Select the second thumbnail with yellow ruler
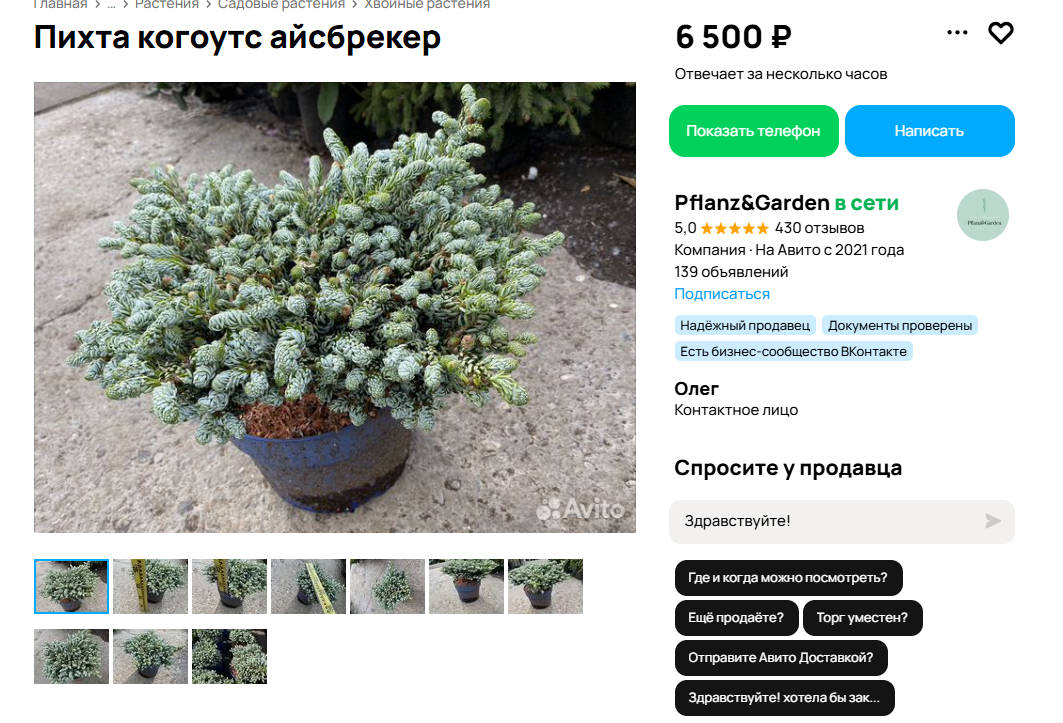 pyautogui.click(x=151, y=587)
